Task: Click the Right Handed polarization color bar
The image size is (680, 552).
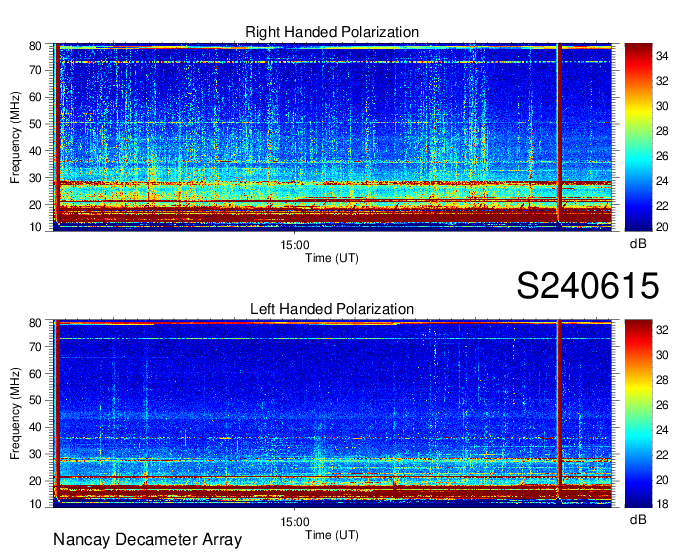Action: (x=638, y=137)
